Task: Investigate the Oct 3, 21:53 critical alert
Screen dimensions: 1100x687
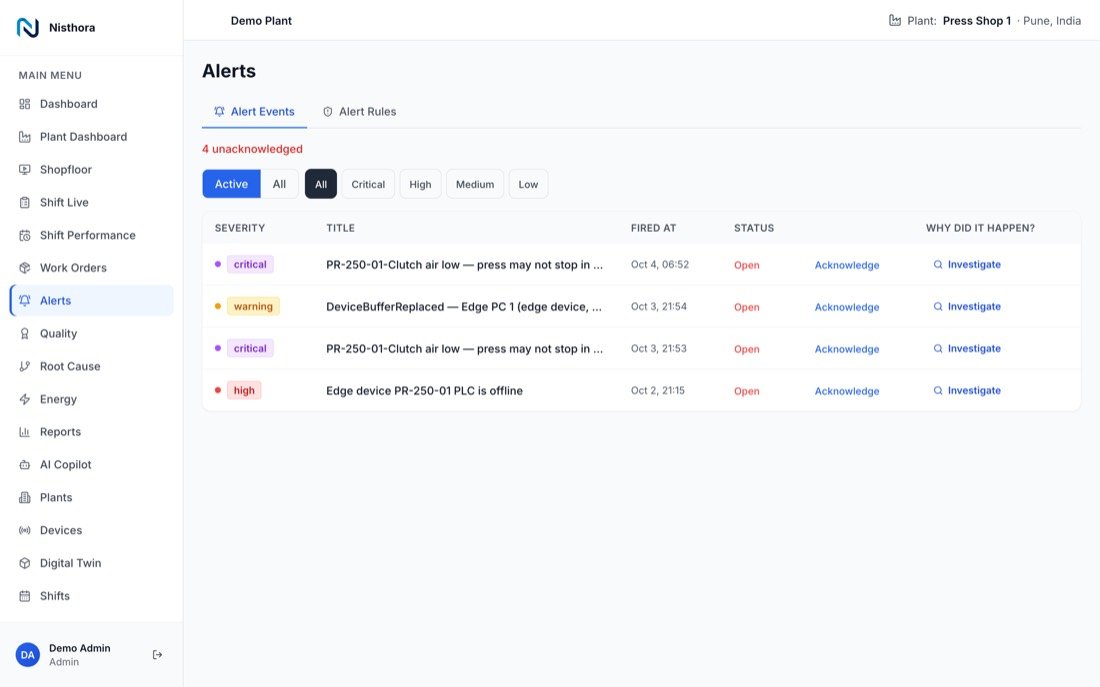Action: pyautogui.click(x=967, y=349)
